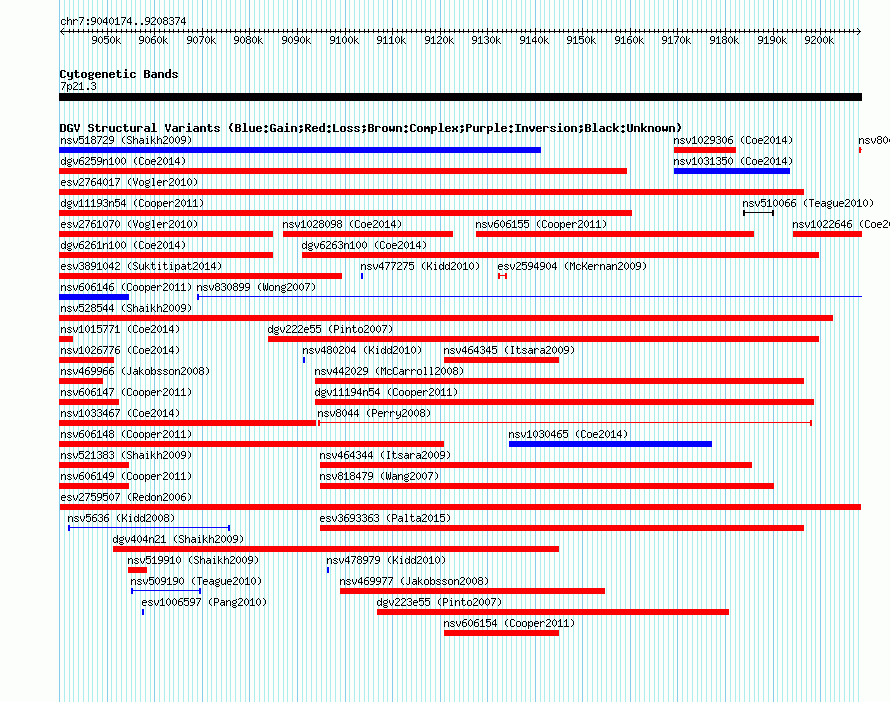Select nsv1033467 (Coe2014) label
Viewport: 890px width, 702px height.
tap(120, 413)
